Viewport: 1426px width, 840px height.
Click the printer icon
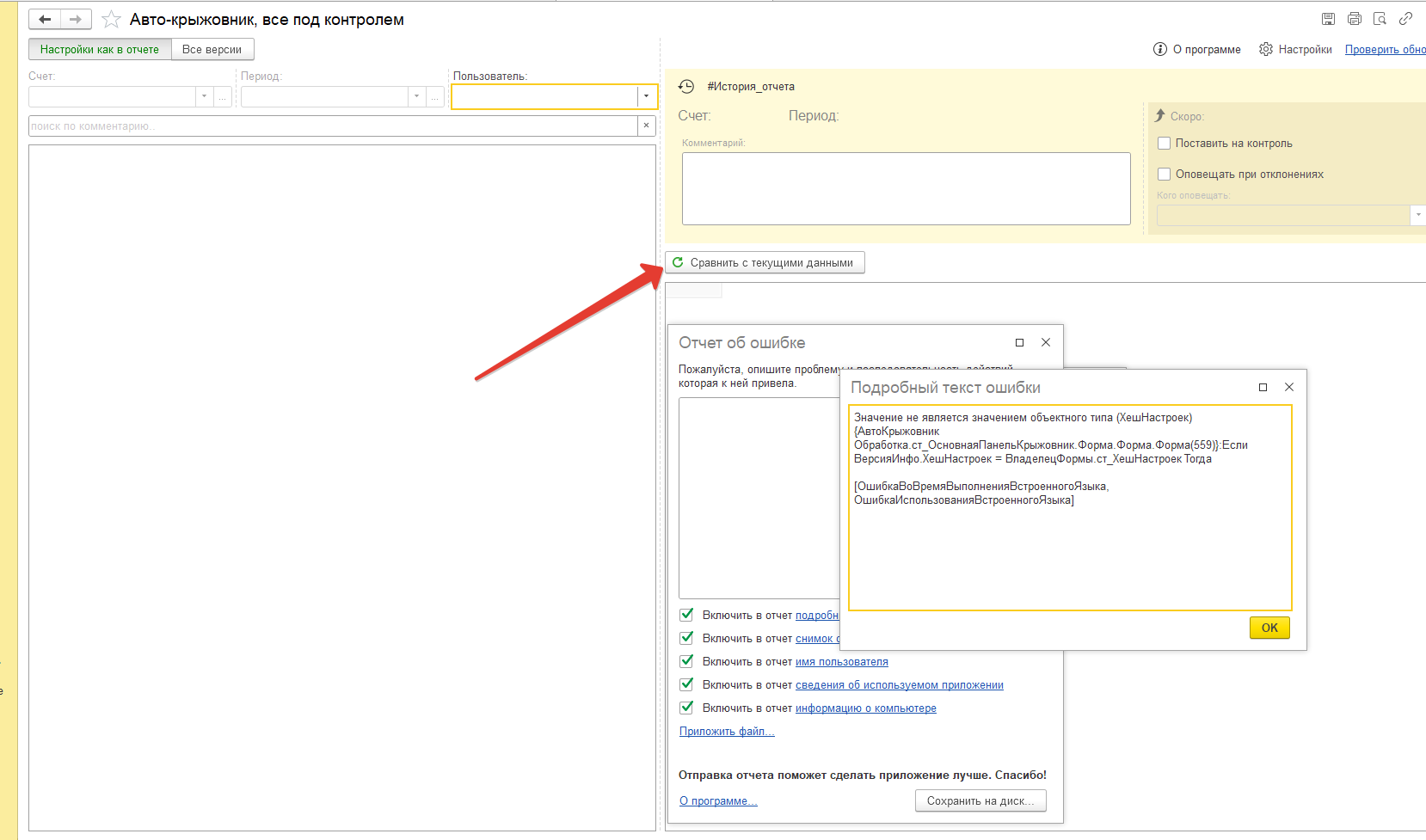click(x=1355, y=19)
